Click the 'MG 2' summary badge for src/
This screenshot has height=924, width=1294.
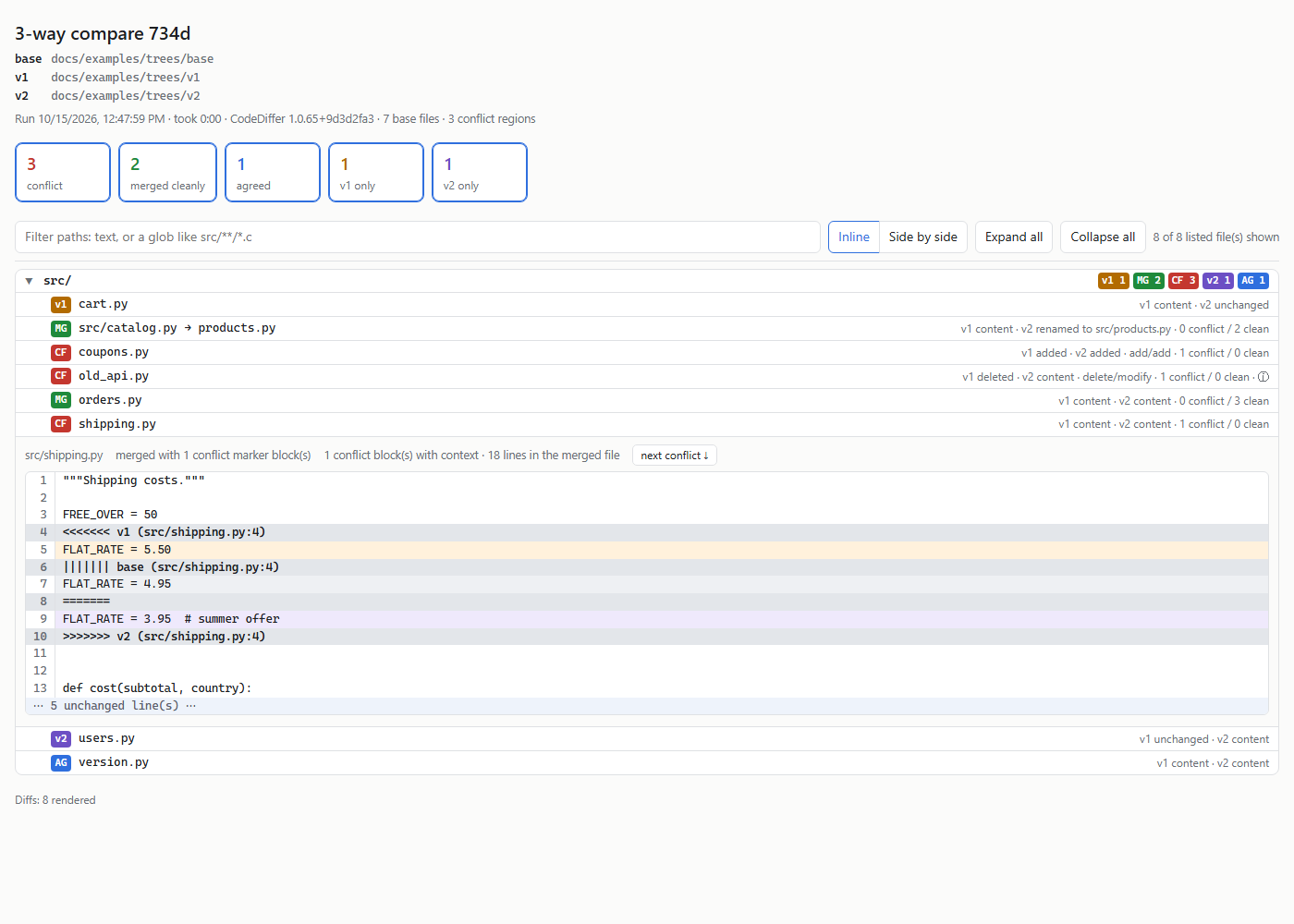click(1149, 281)
